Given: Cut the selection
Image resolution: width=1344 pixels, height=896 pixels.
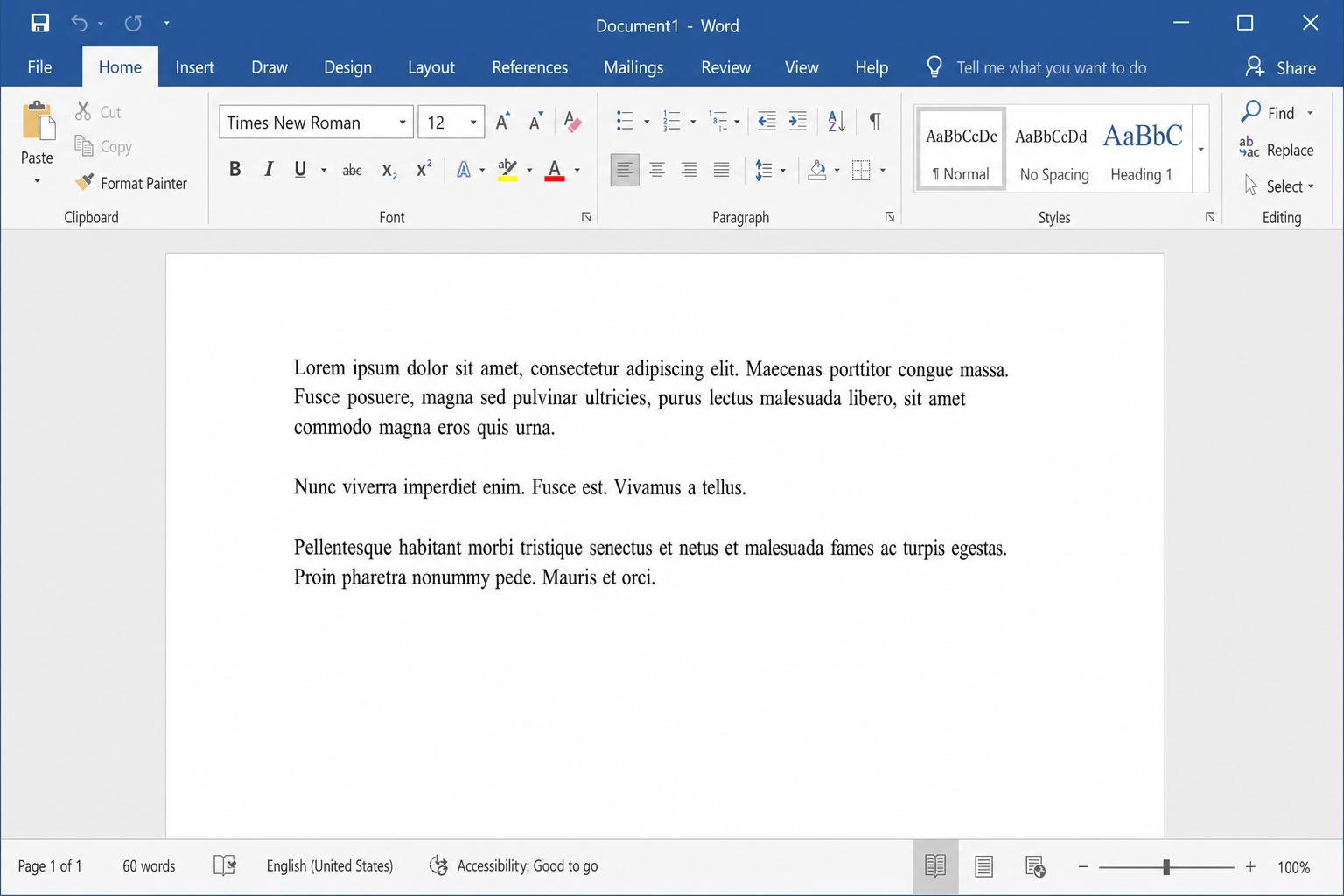Looking at the screenshot, I should (98, 112).
